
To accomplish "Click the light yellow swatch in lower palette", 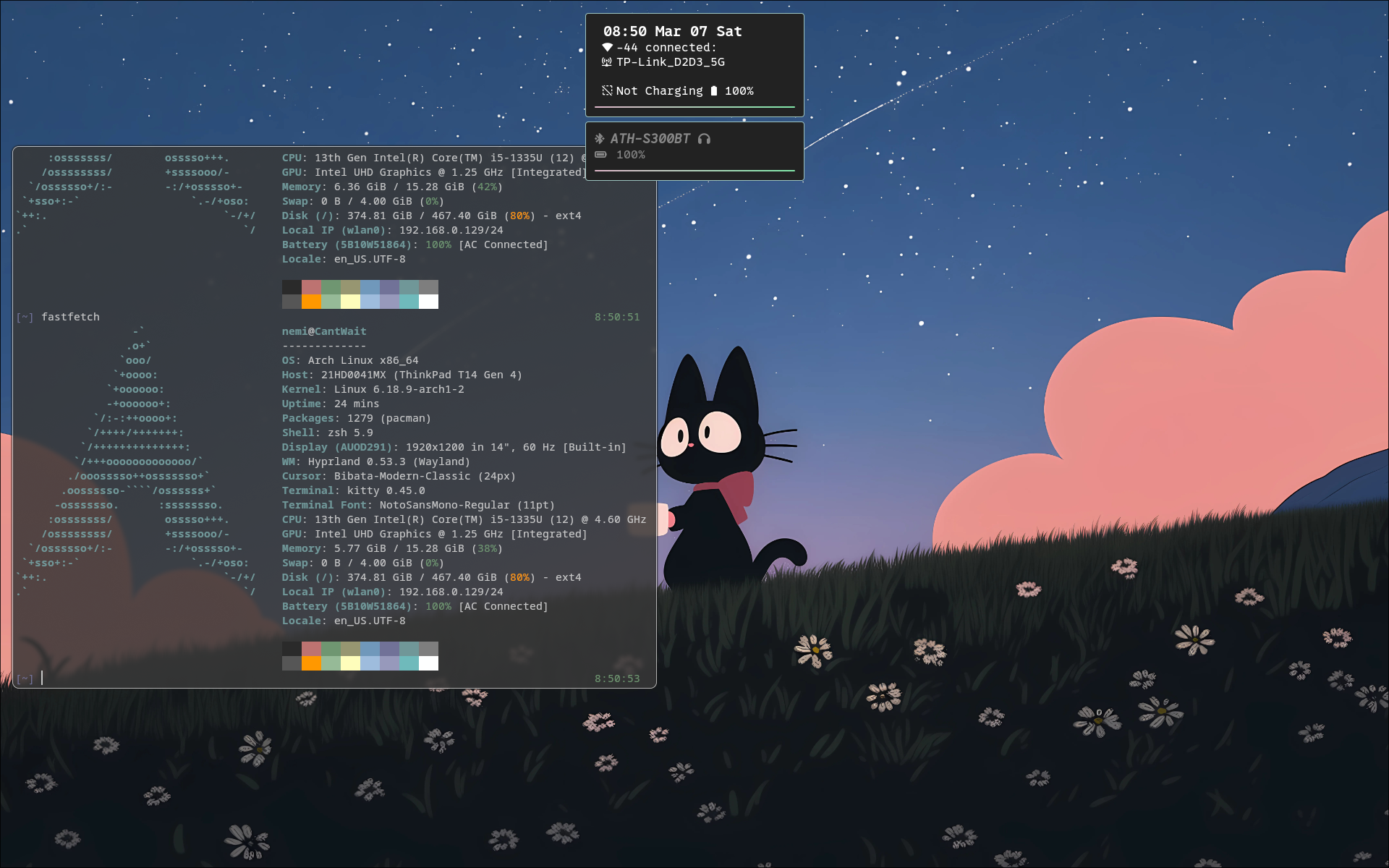I will (350, 663).
